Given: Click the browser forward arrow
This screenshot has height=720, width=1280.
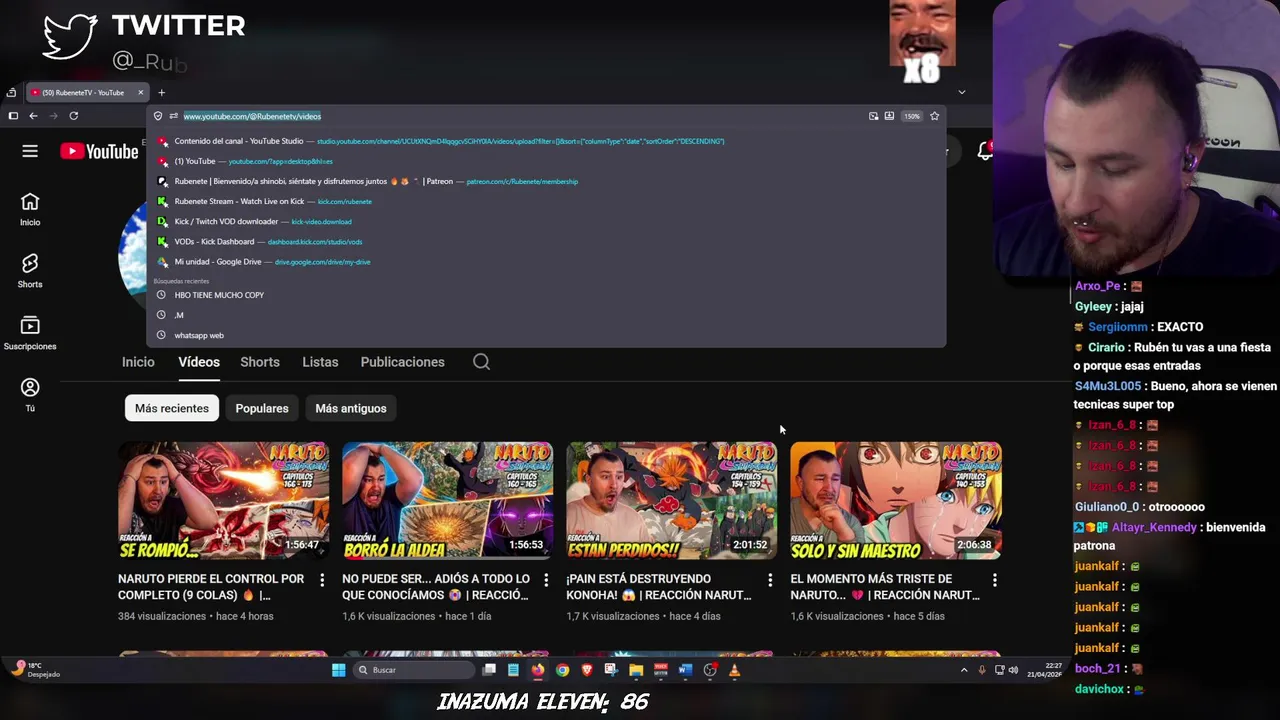Looking at the screenshot, I should [x=53, y=116].
